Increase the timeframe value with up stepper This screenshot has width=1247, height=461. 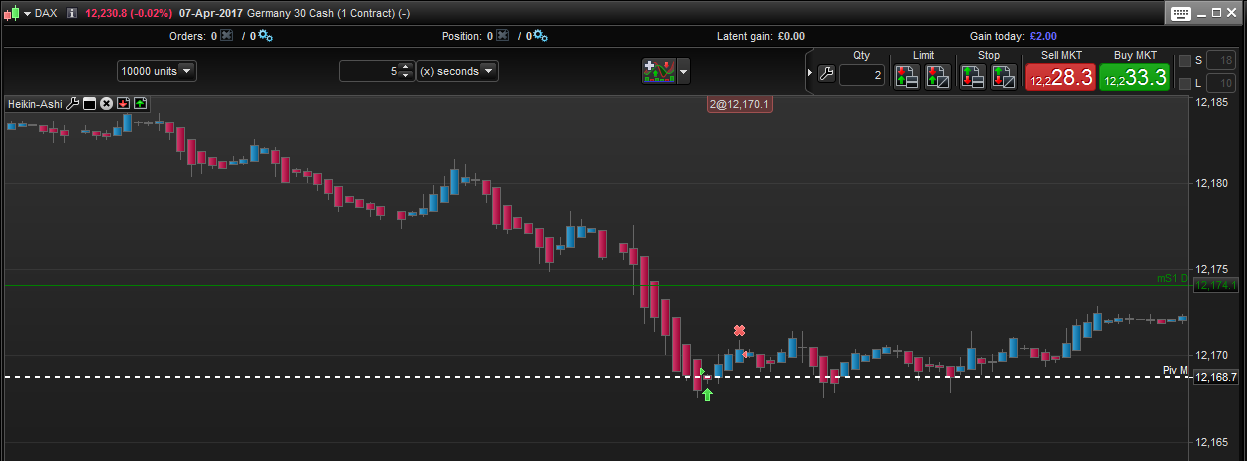(406, 66)
